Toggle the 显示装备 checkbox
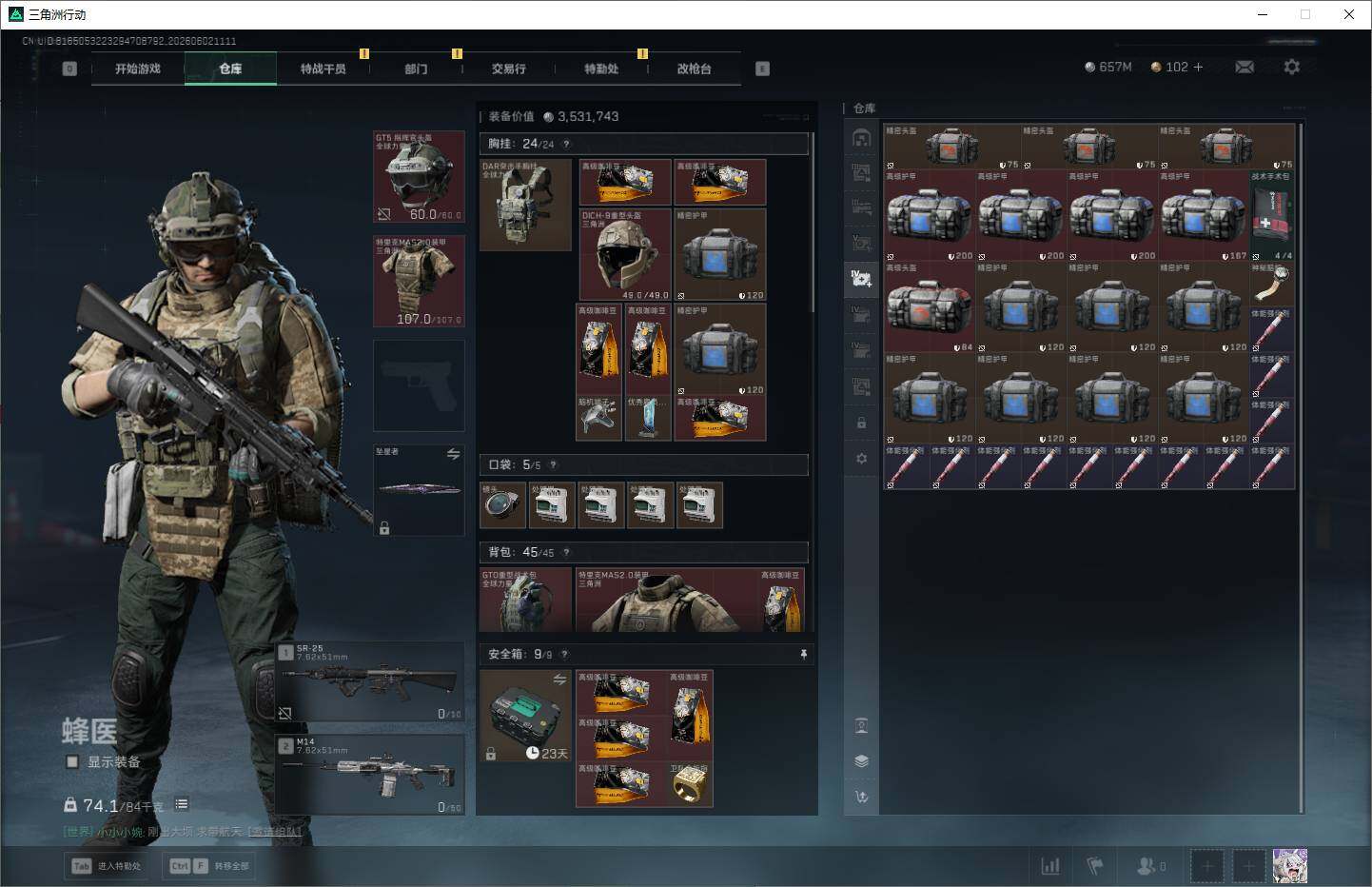This screenshot has width=1372, height=887. [x=72, y=761]
